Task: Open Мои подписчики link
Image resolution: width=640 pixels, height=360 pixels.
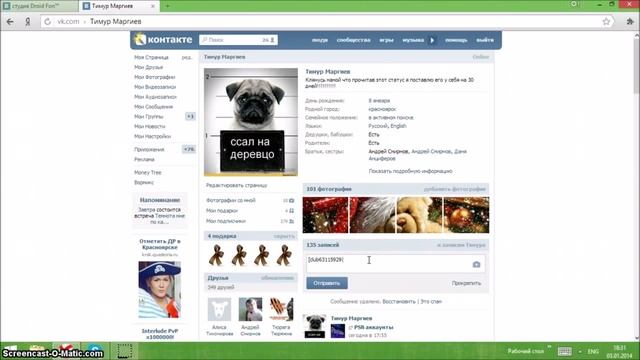Action: [226, 221]
